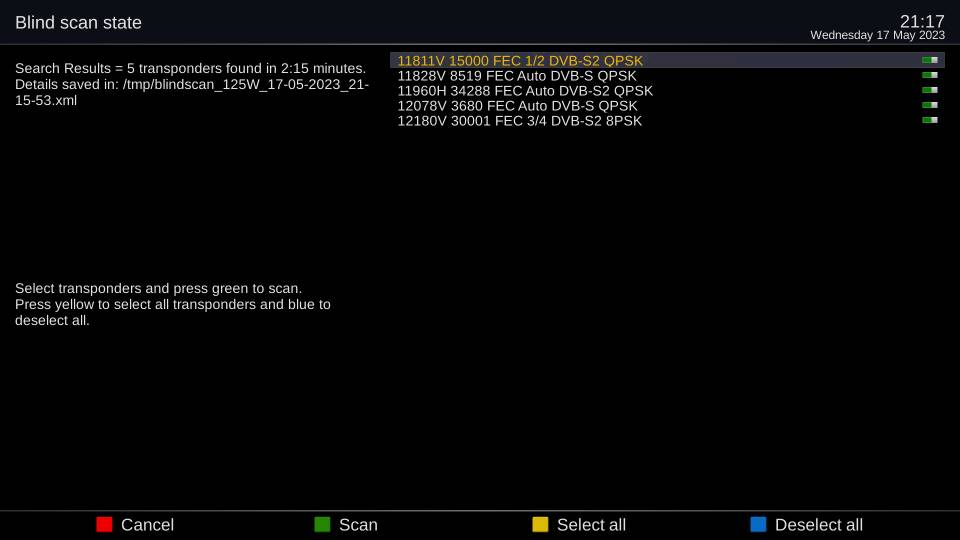Image resolution: width=960 pixels, height=540 pixels.
Task: Click the Select all label
Action: [x=591, y=525]
